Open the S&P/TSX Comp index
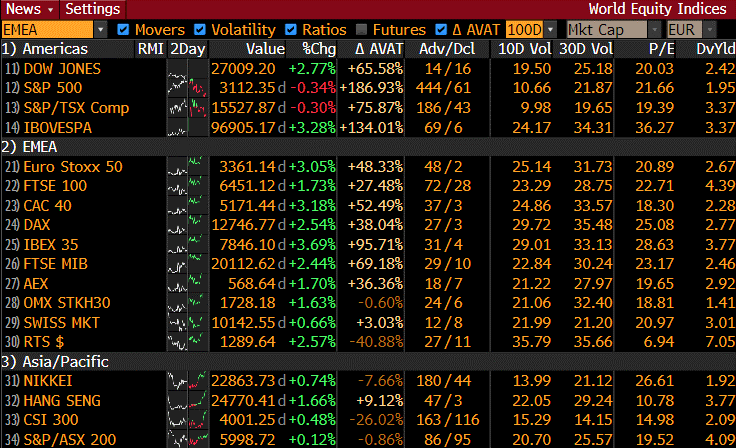This screenshot has width=736, height=448. click(76, 108)
